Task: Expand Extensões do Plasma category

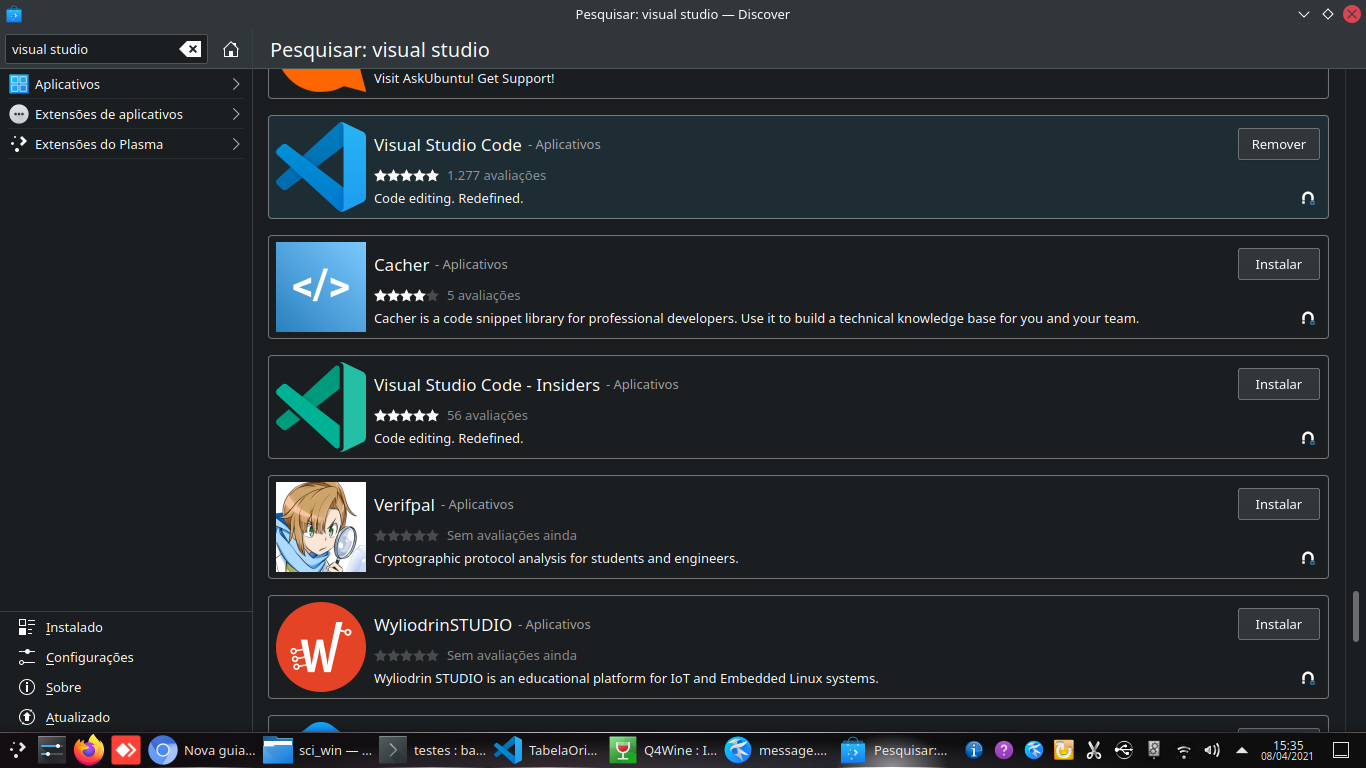Action: [125, 144]
